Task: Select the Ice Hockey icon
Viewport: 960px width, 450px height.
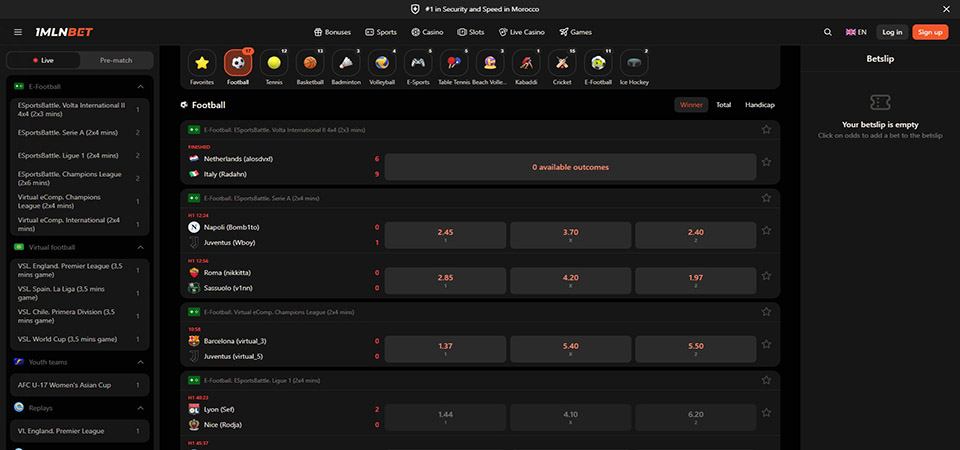Action: [x=634, y=62]
